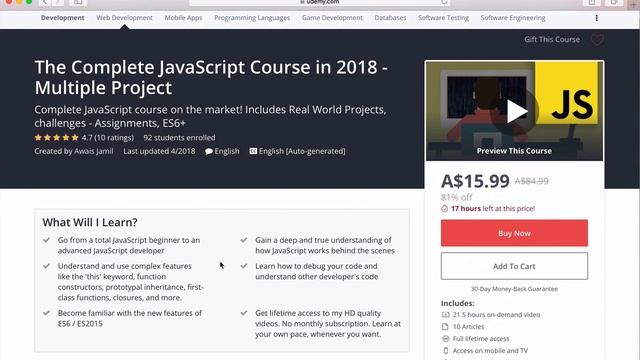Add course to wishlist heart icon
Screen dimensions: 640x360
click(597, 40)
